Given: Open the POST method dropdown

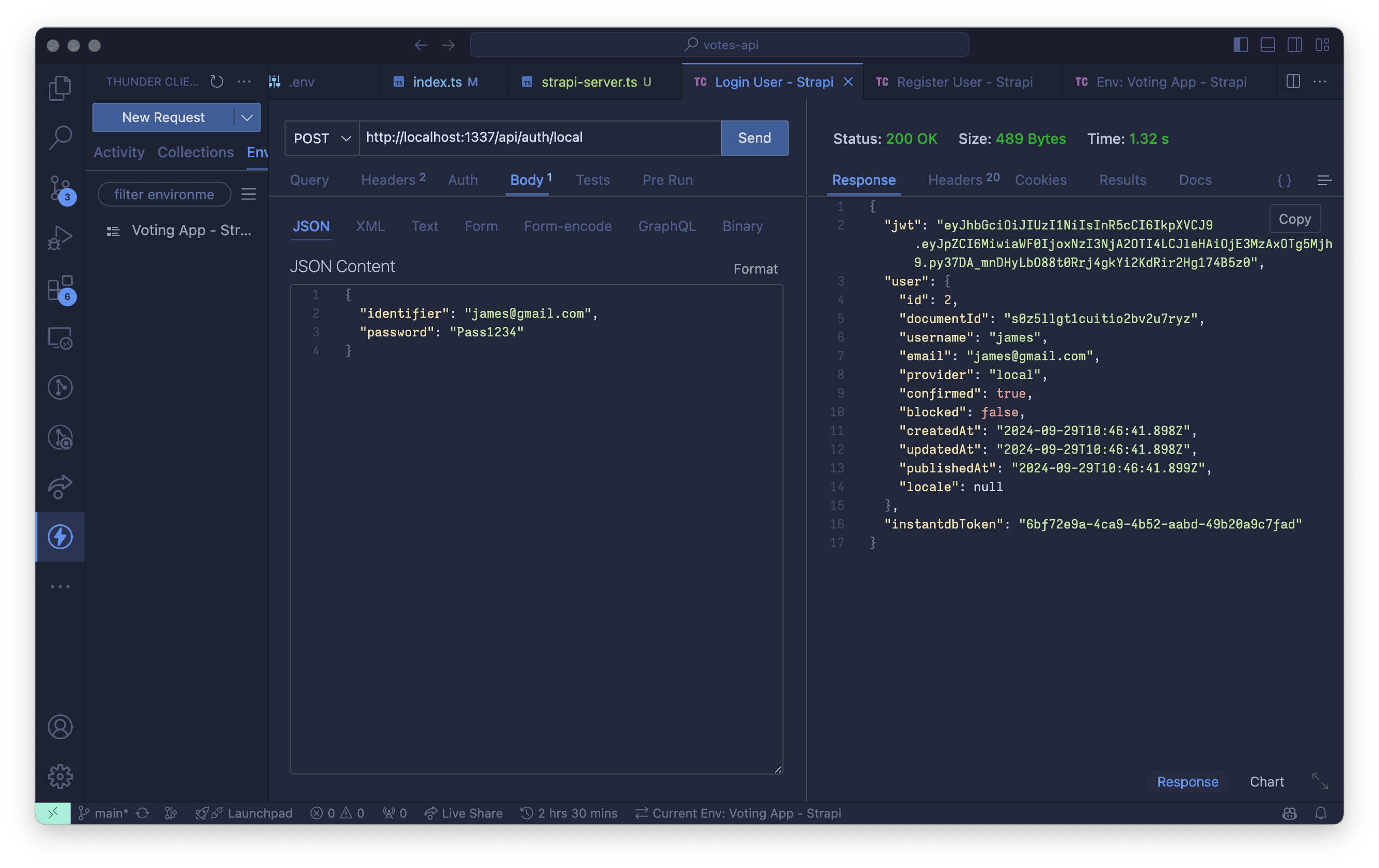Looking at the screenshot, I should (x=322, y=138).
